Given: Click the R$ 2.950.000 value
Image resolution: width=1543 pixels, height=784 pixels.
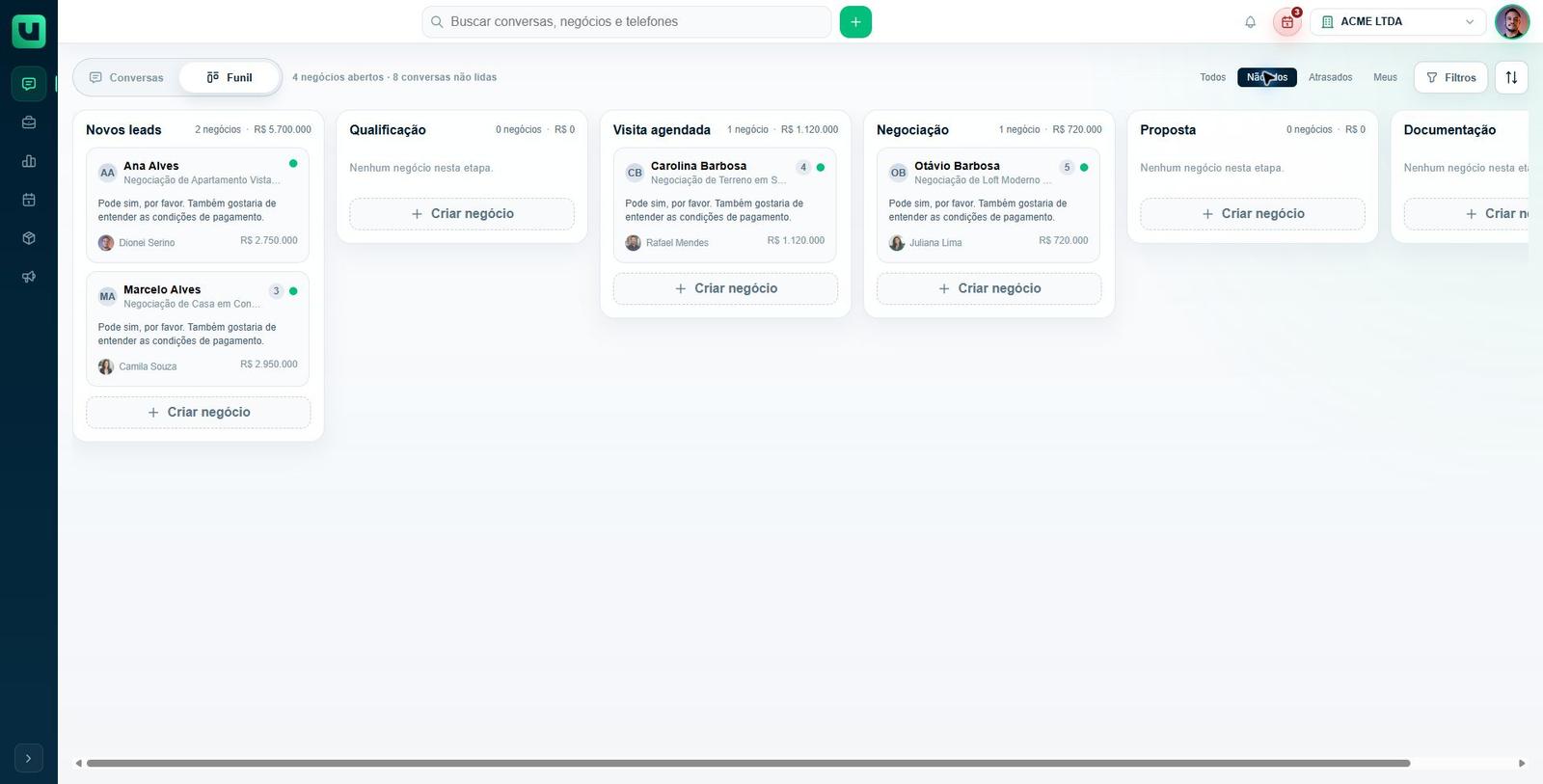Looking at the screenshot, I should [x=269, y=364].
